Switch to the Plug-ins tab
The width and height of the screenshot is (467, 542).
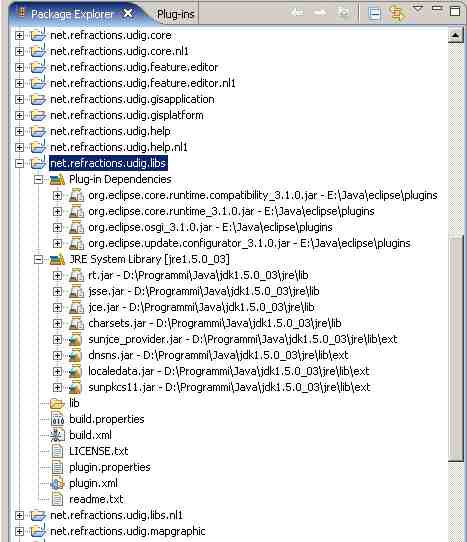click(176, 14)
